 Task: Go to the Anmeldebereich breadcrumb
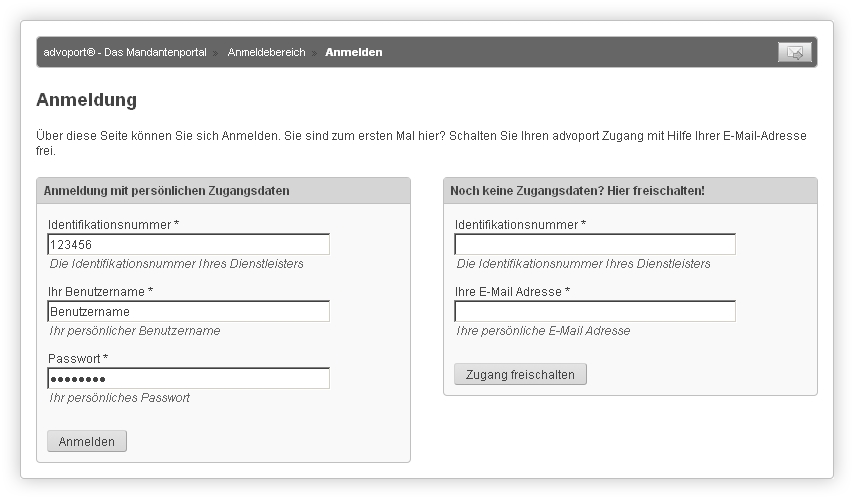pos(266,52)
